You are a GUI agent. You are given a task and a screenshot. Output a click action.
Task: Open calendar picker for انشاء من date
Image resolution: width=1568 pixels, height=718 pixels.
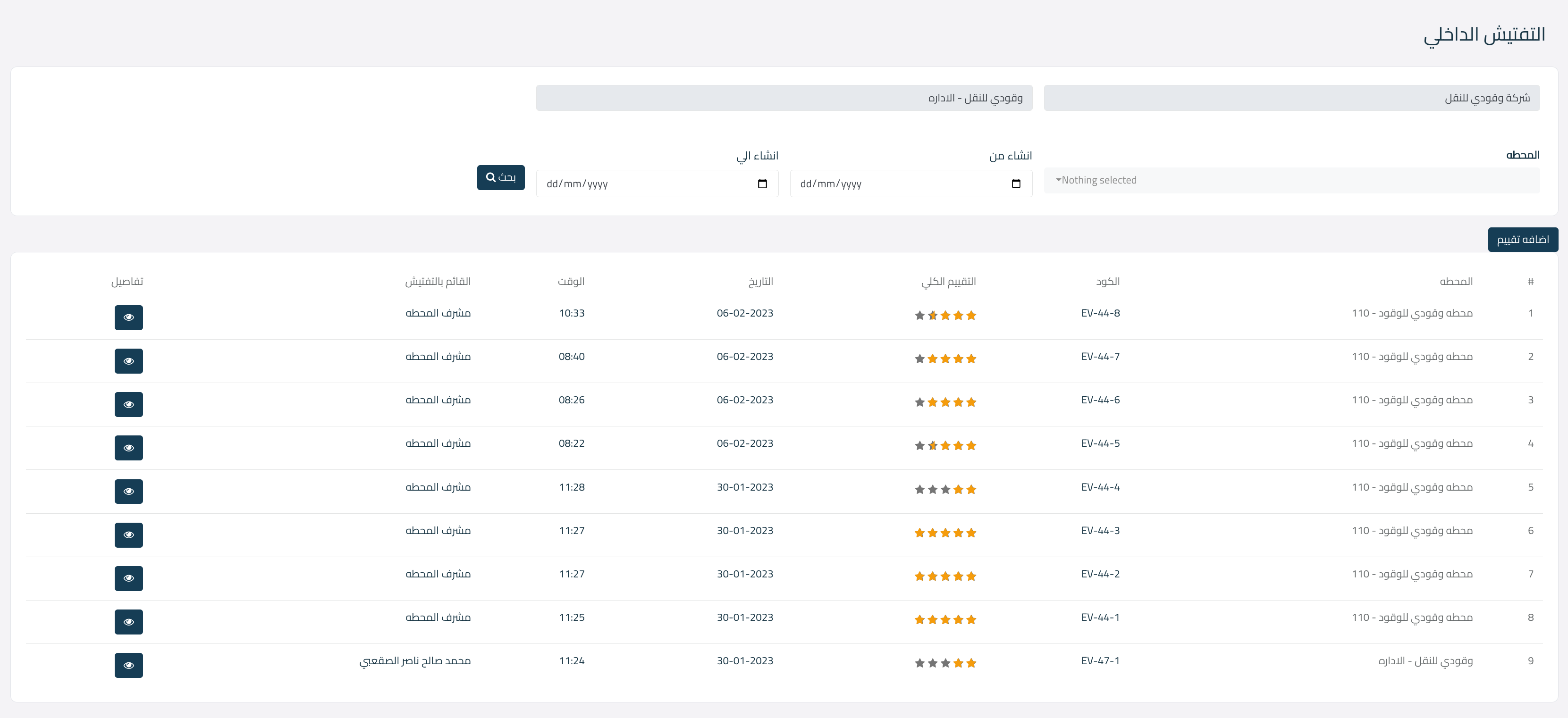pos(1016,184)
